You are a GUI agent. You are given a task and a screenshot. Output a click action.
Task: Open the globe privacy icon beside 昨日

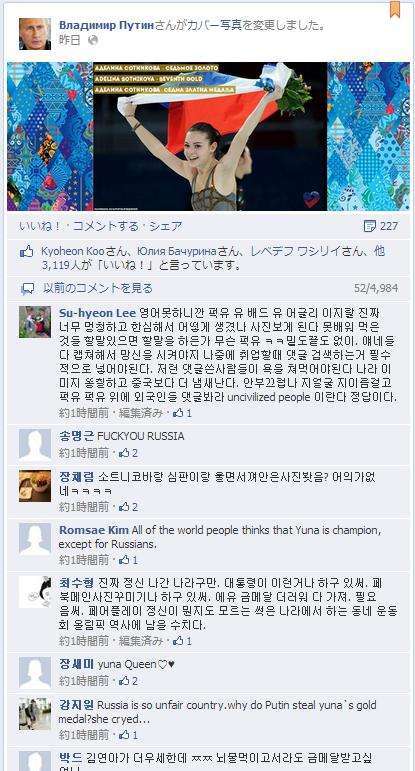93,41
